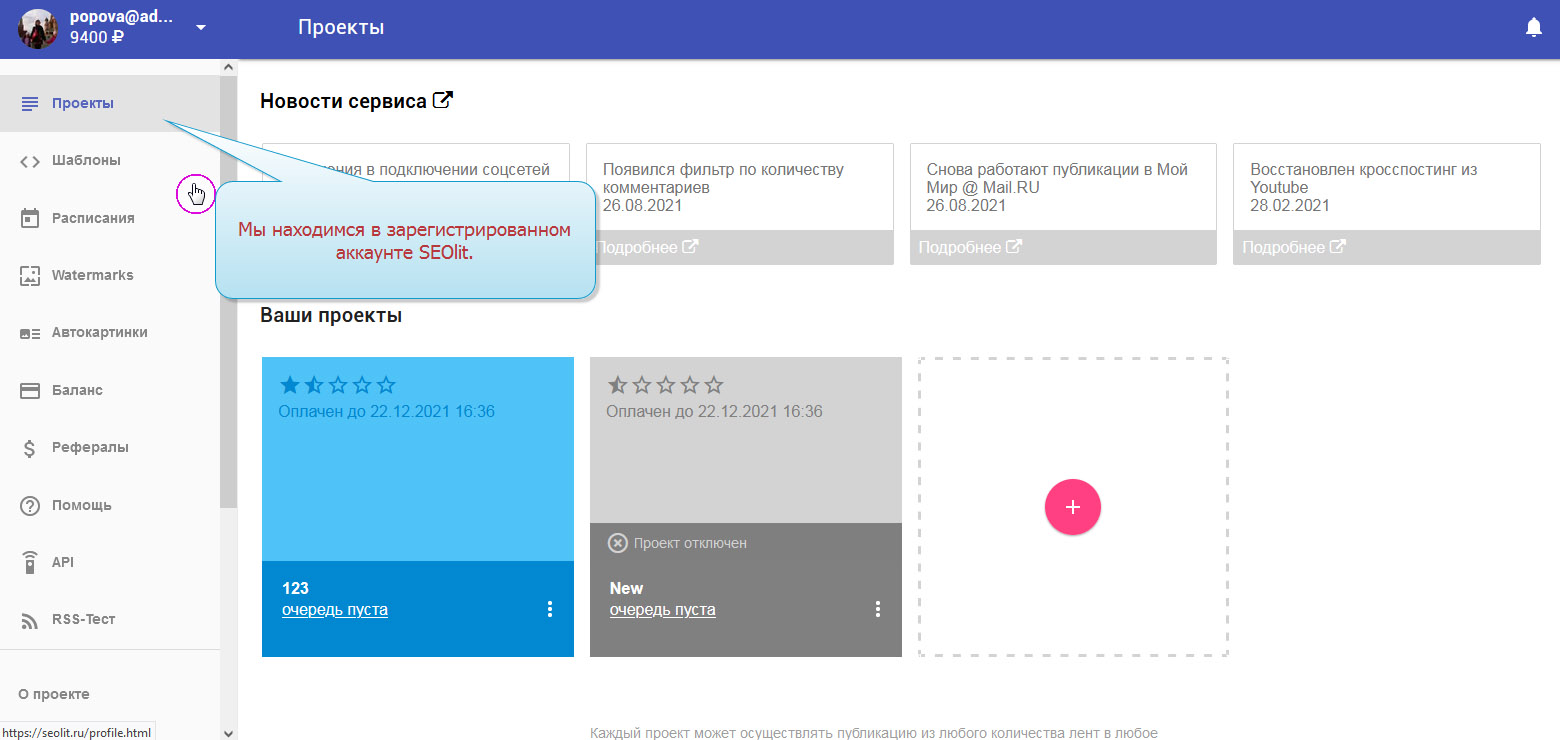Select the Шаблоны menu item
The width and height of the screenshot is (1560, 740).
(86, 160)
